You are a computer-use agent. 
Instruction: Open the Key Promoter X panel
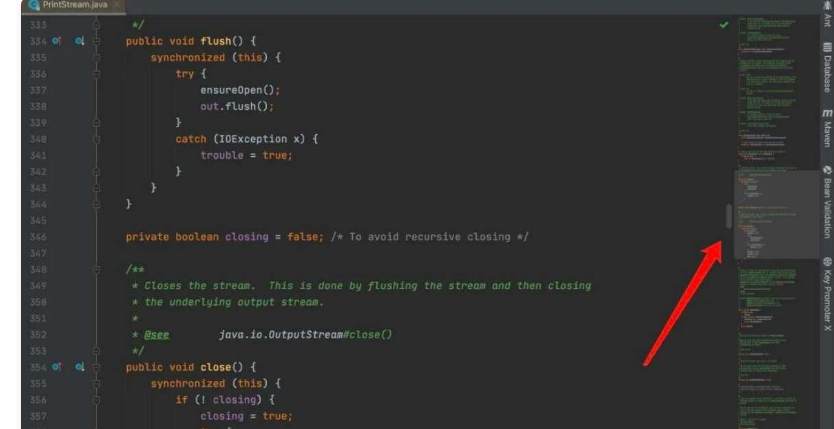point(826,294)
